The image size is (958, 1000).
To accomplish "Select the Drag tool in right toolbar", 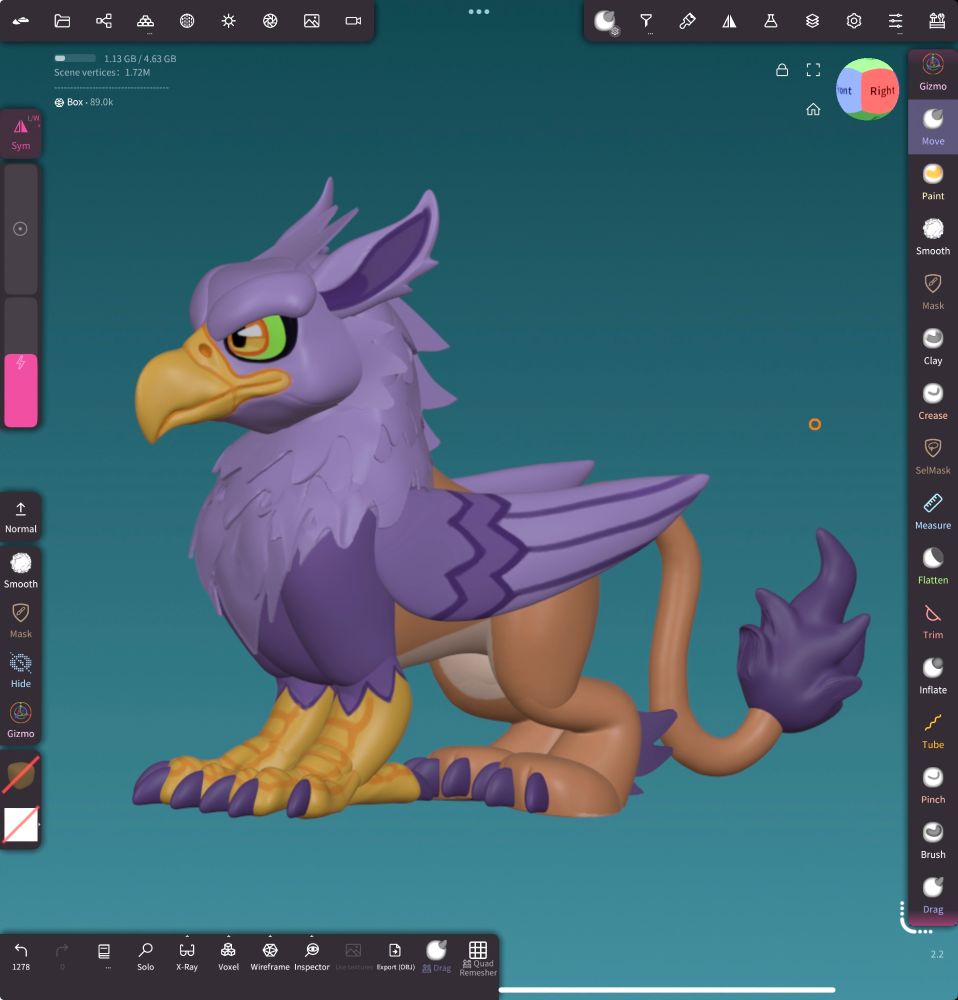I will [x=932, y=895].
